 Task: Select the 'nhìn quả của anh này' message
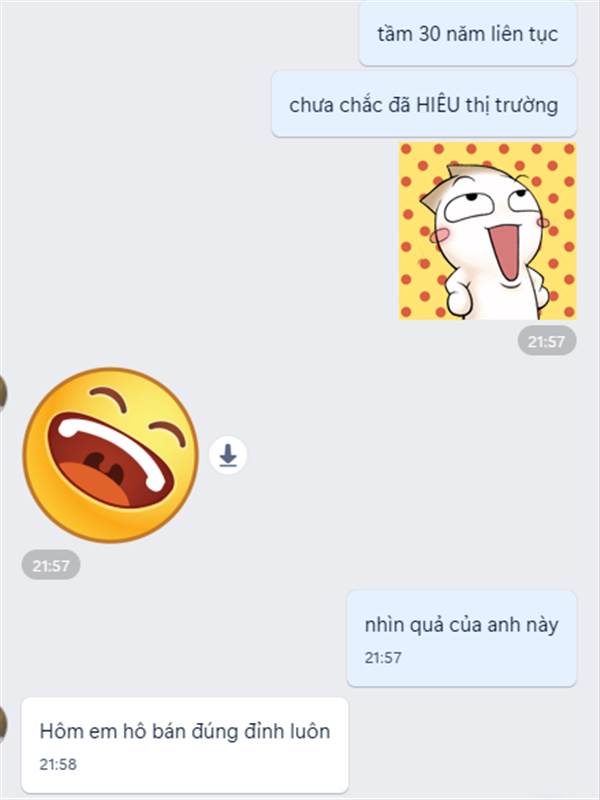pyautogui.click(x=461, y=639)
